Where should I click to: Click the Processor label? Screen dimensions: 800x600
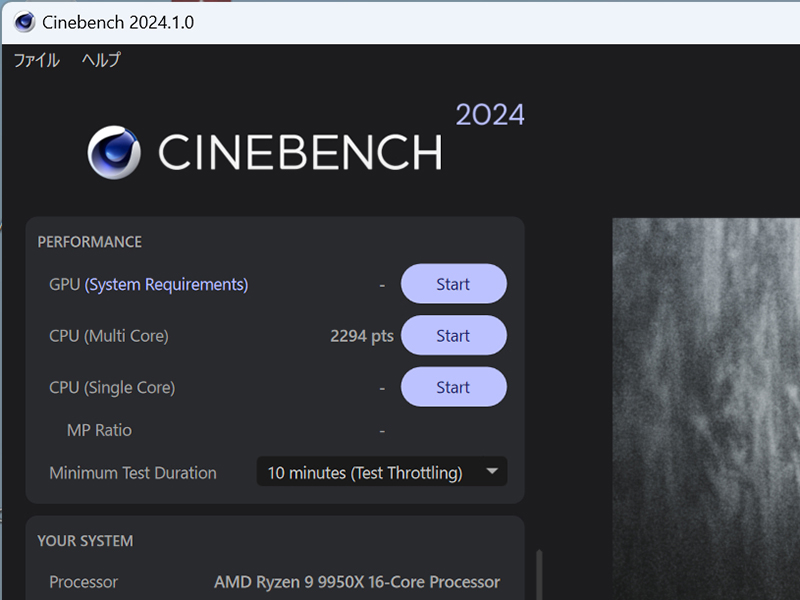pos(83,582)
